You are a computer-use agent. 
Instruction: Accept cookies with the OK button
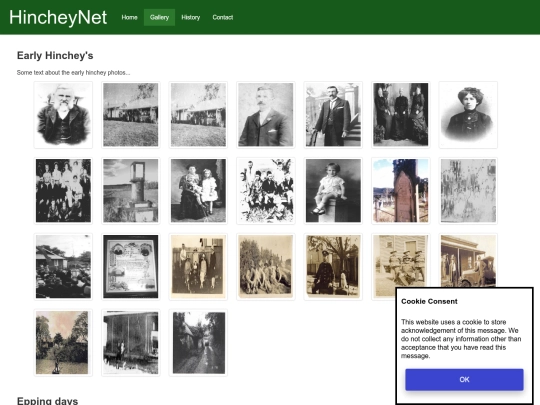[x=464, y=379]
